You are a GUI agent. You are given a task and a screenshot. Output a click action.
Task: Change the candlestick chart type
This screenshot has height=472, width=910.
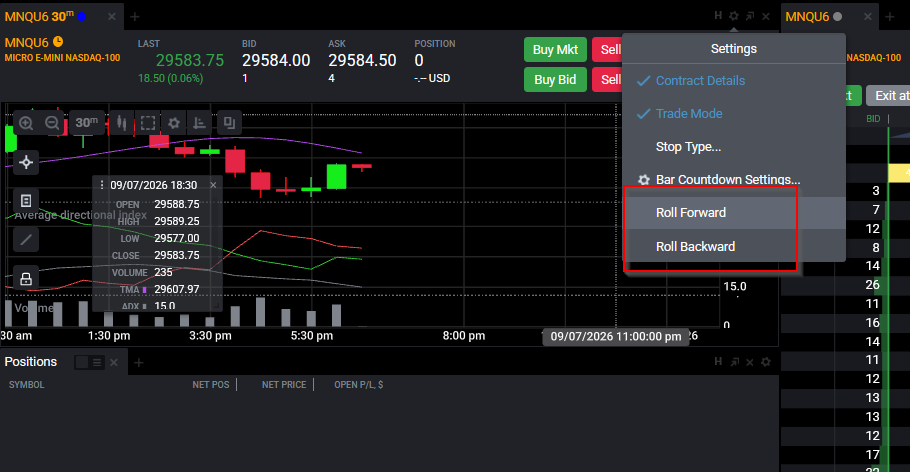point(121,122)
